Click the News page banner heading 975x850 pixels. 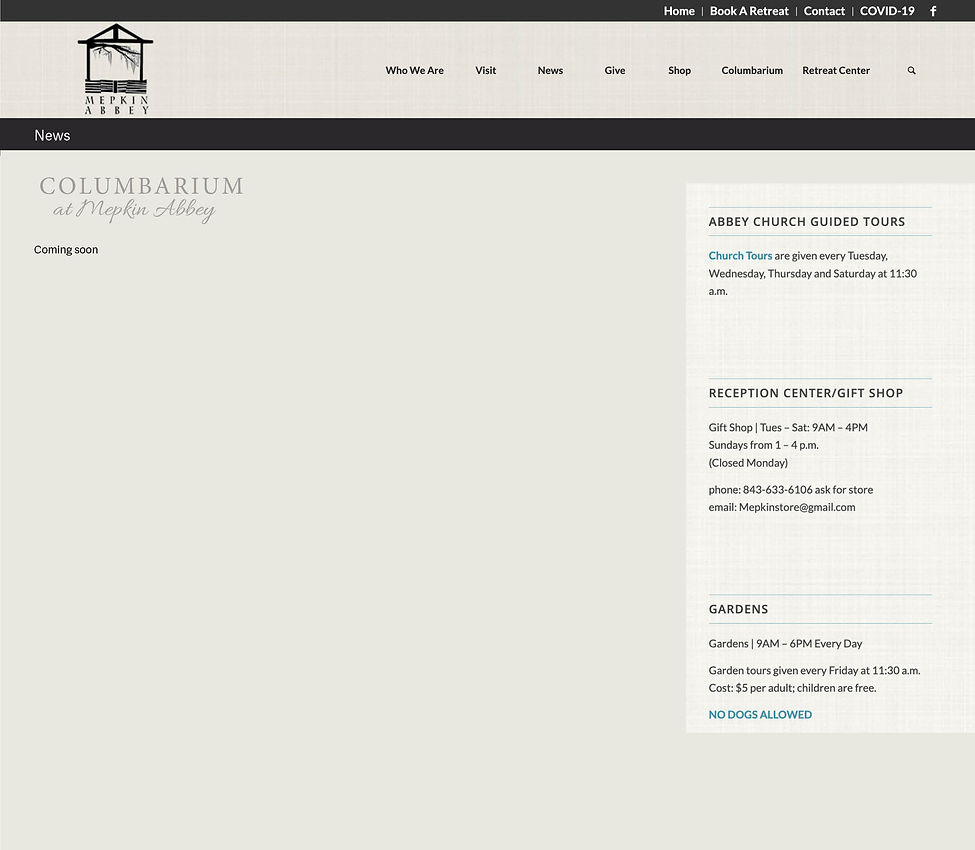click(x=52, y=135)
